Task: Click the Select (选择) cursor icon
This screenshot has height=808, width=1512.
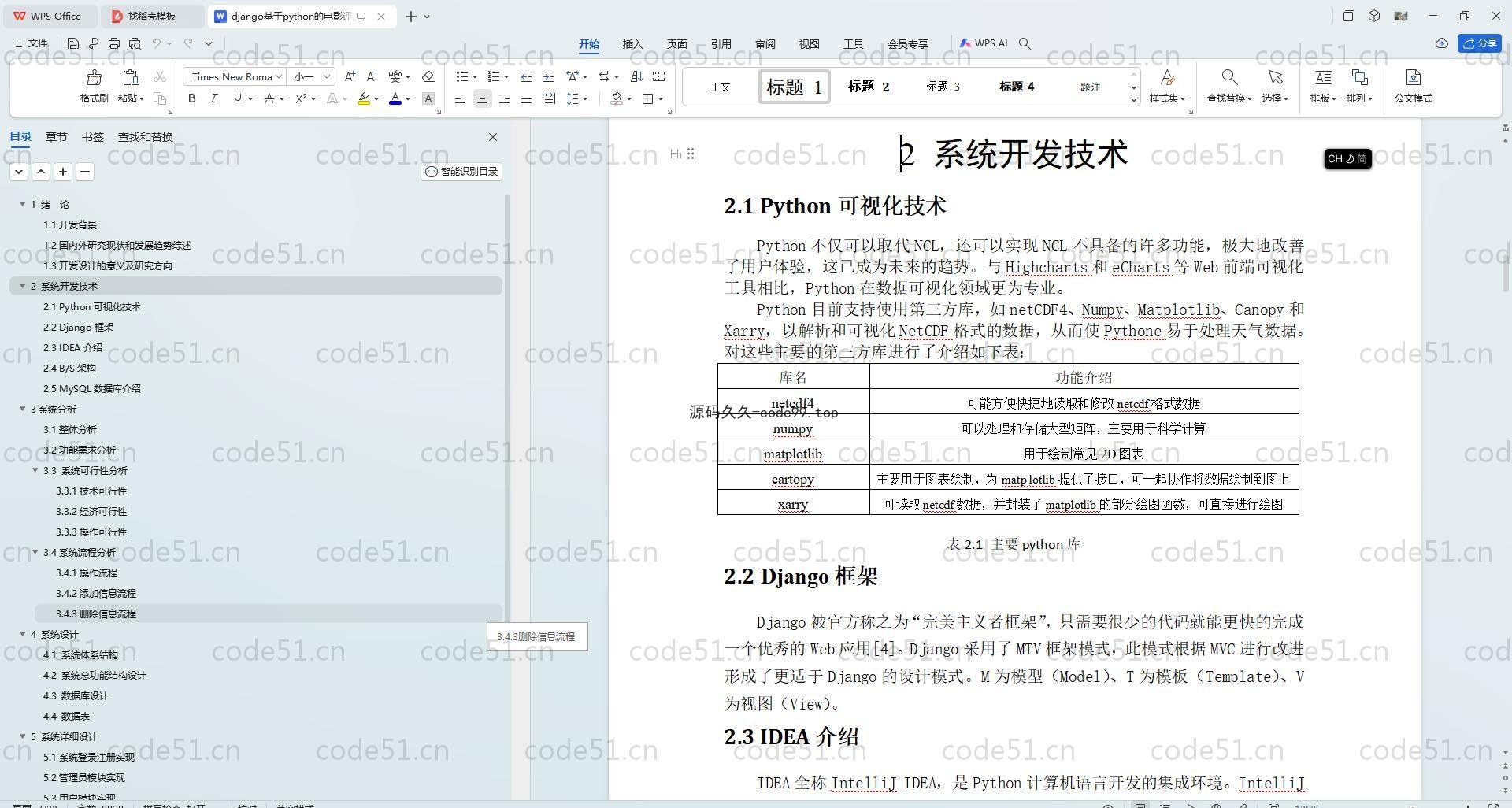Action: tap(1274, 77)
